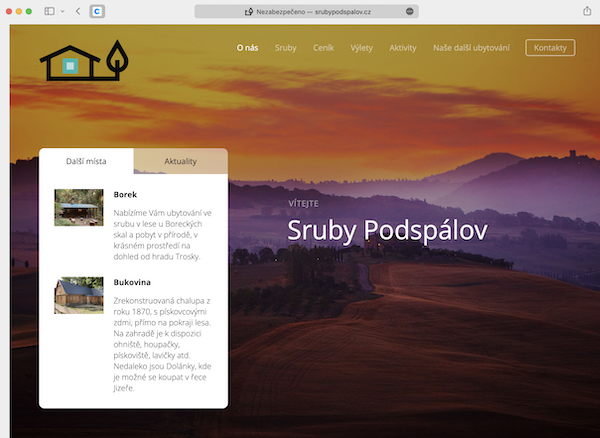
Task: Open Naše další ubytování menu item
Action: coord(471,48)
